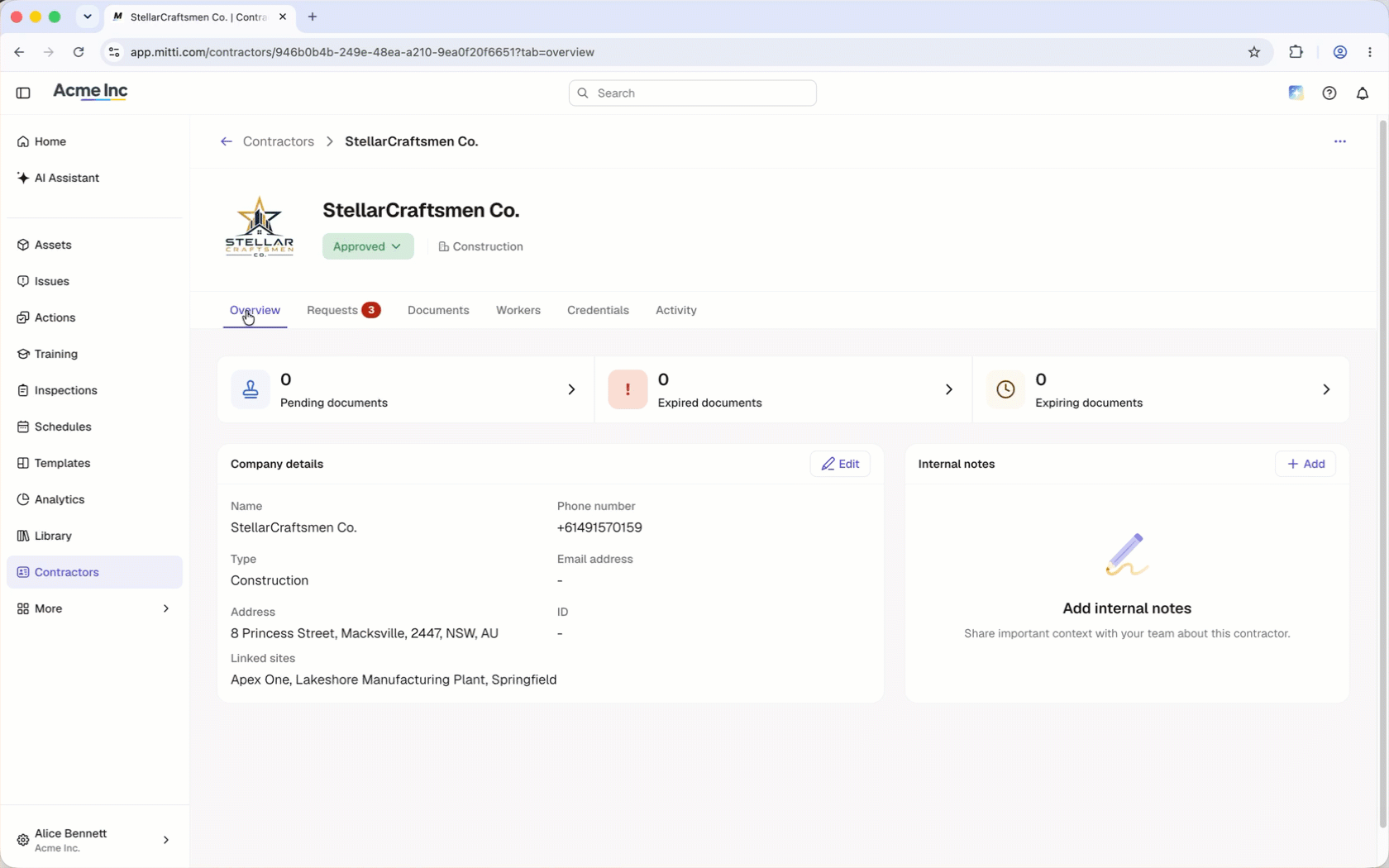Open browser extensions puzzle icon
The image size is (1389, 868).
click(x=1296, y=52)
